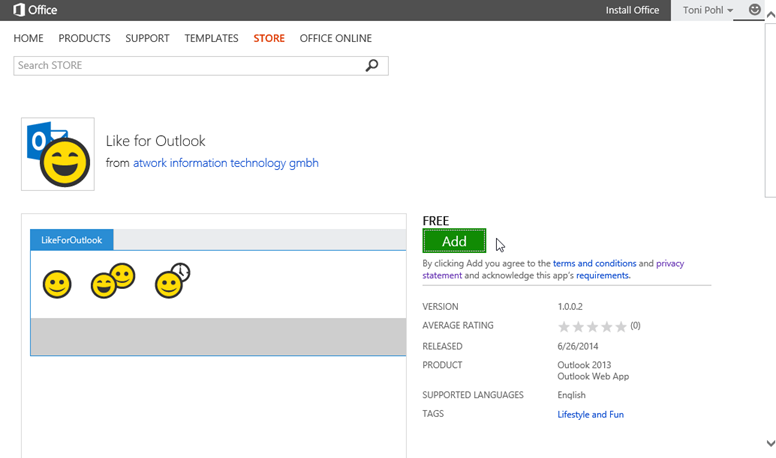The height and width of the screenshot is (458, 776).
Task: Open atwork information technology gmbh link
Action: point(226,163)
